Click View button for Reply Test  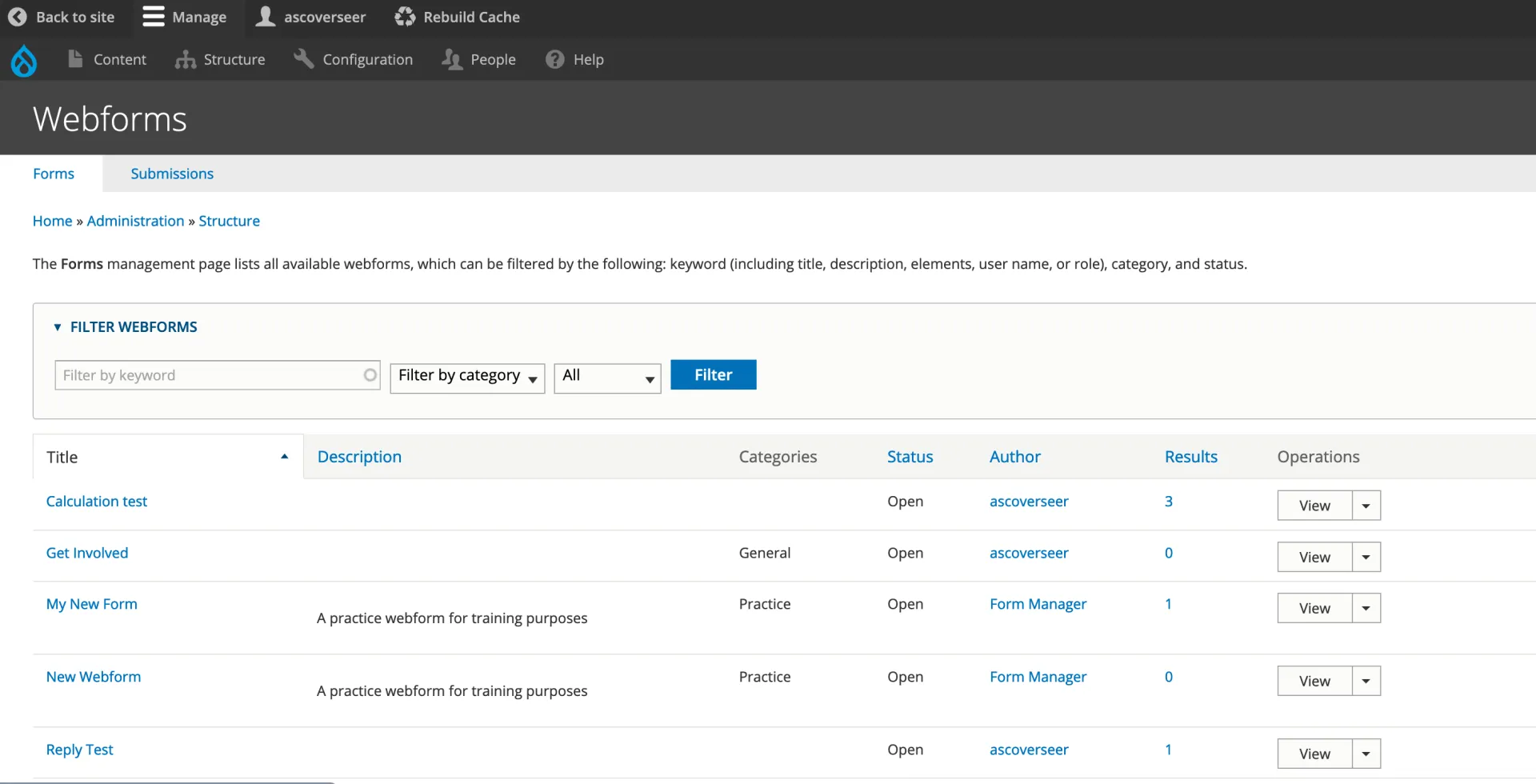(x=1314, y=754)
